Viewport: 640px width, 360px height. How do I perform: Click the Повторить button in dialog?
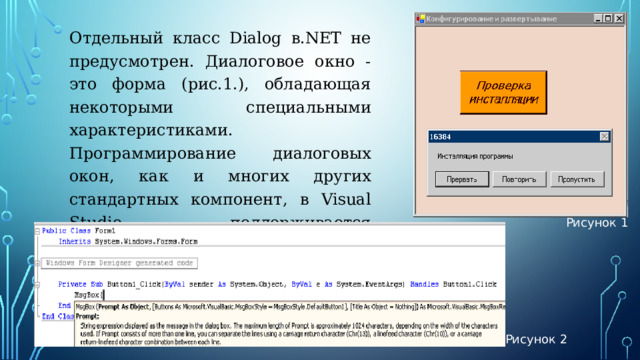pyautogui.click(x=519, y=179)
